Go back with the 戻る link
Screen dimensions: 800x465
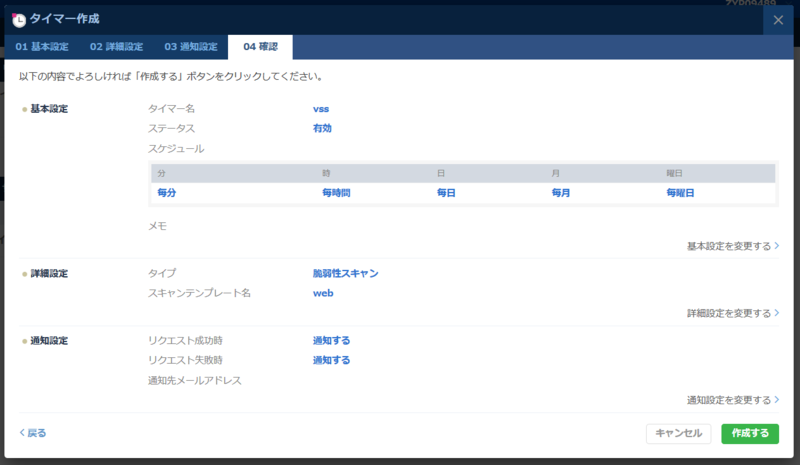33,433
